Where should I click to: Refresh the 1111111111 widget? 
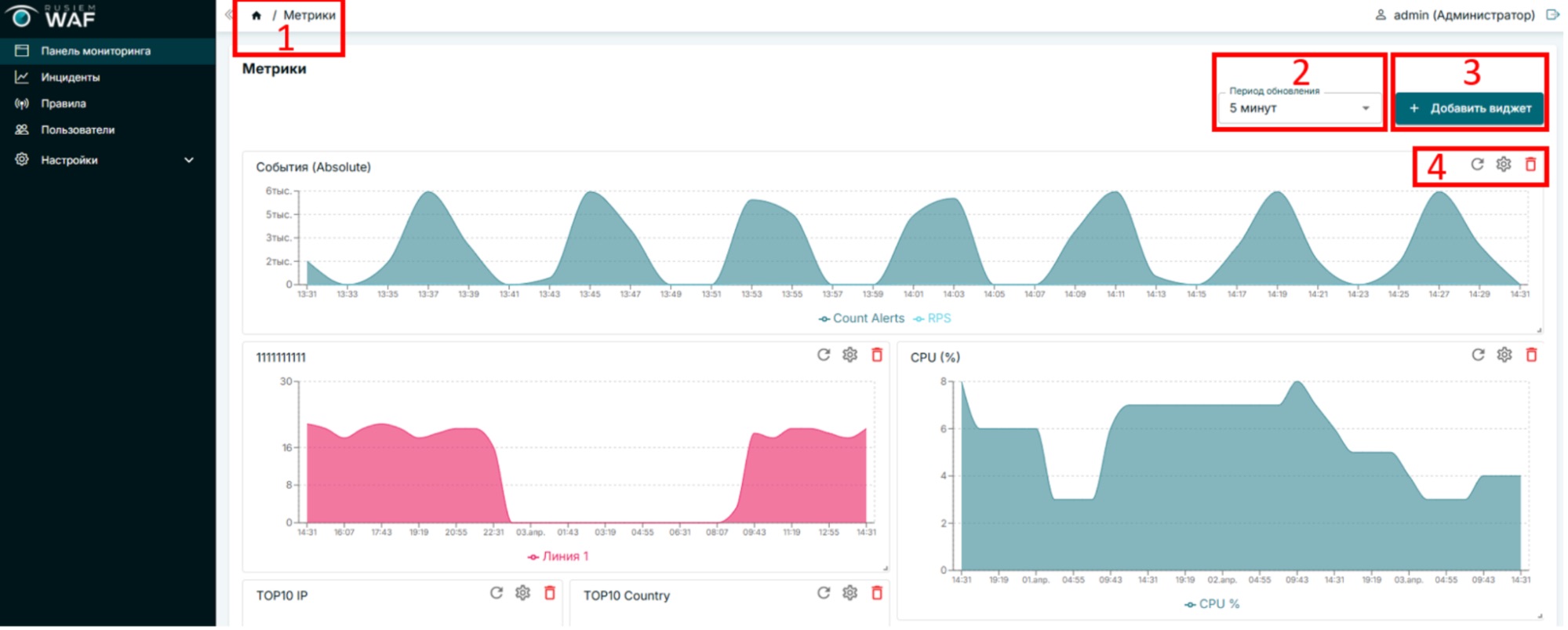pyautogui.click(x=824, y=355)
